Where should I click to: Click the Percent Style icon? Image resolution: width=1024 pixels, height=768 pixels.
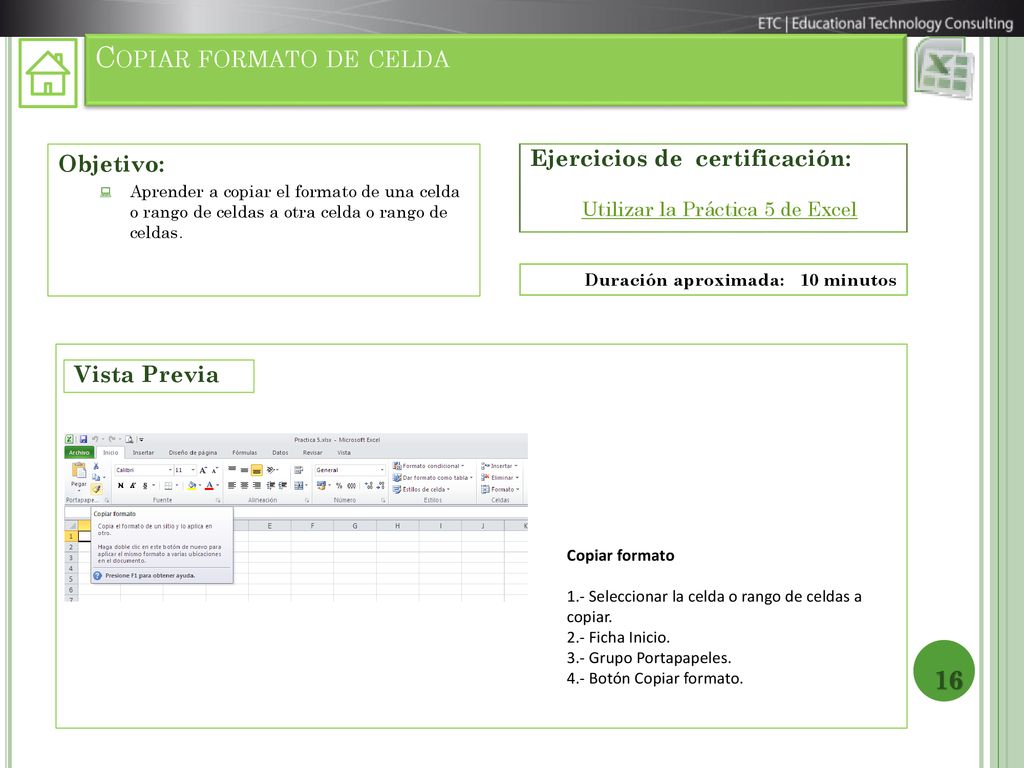tap(339, 485)
